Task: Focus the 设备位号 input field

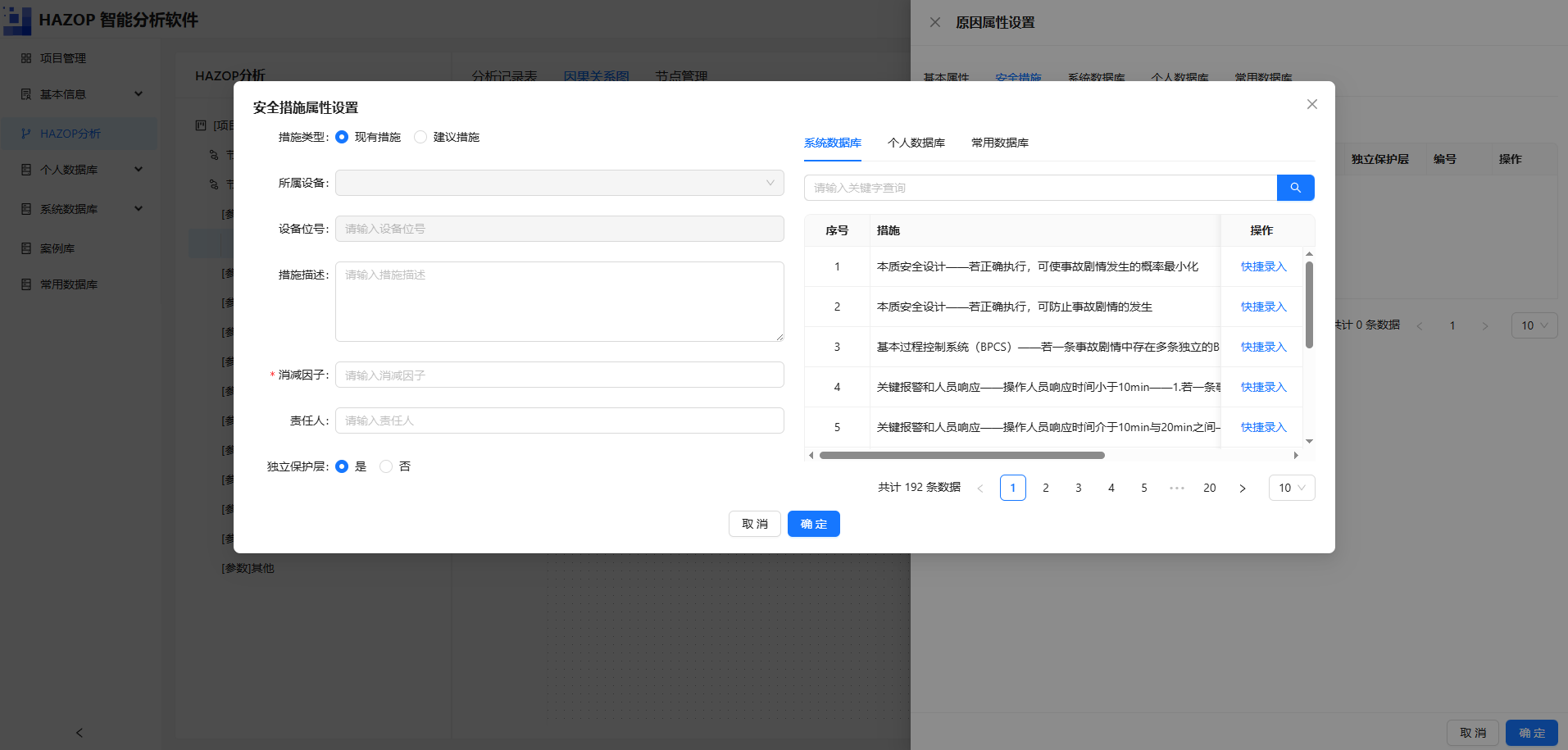Action: coord(560,229)
